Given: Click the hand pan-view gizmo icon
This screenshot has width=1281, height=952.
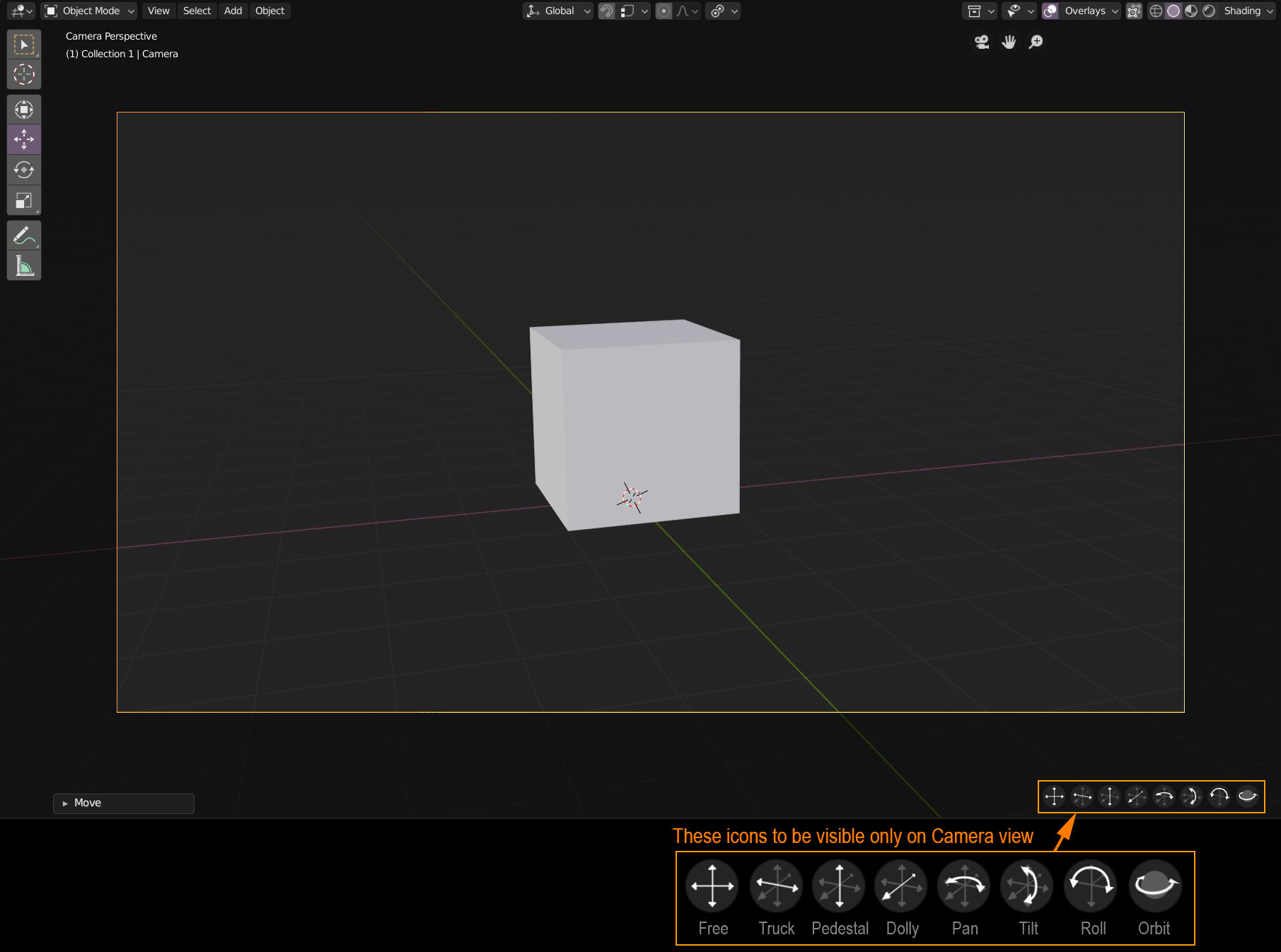Looking at the screenshot, I should pyautogui.click(x=1009, y=42).
